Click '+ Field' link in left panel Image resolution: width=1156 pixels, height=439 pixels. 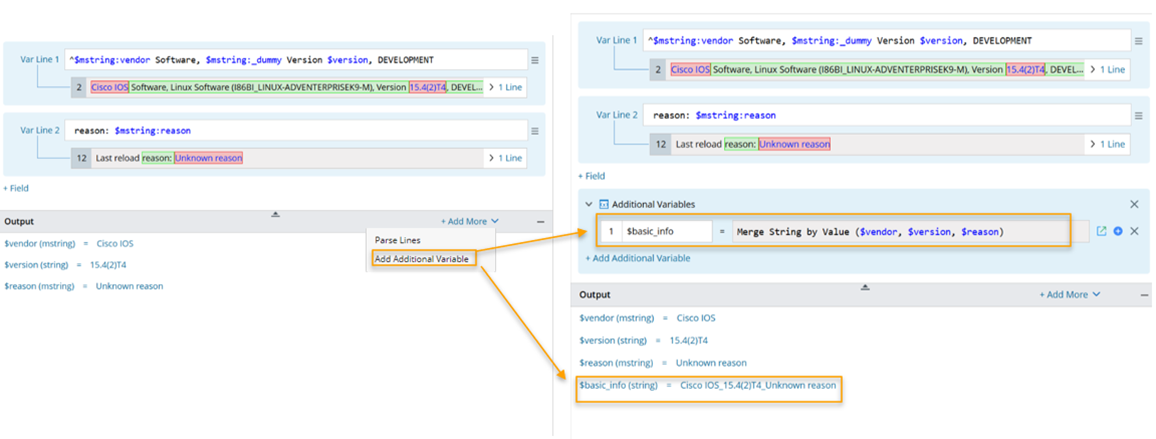pyautogui.click(x=16, y=188)
